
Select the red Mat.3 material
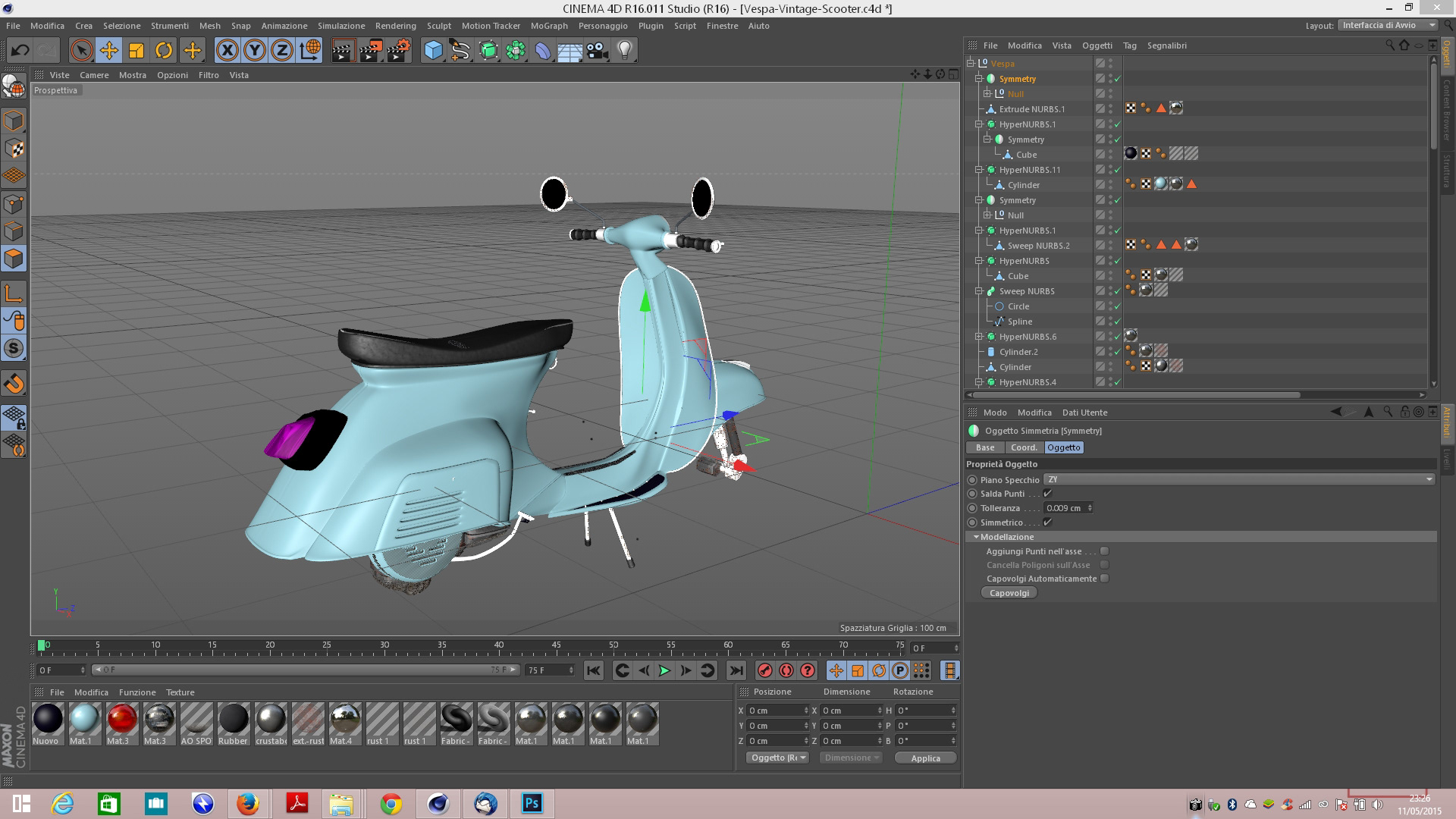tap(121, 723)
